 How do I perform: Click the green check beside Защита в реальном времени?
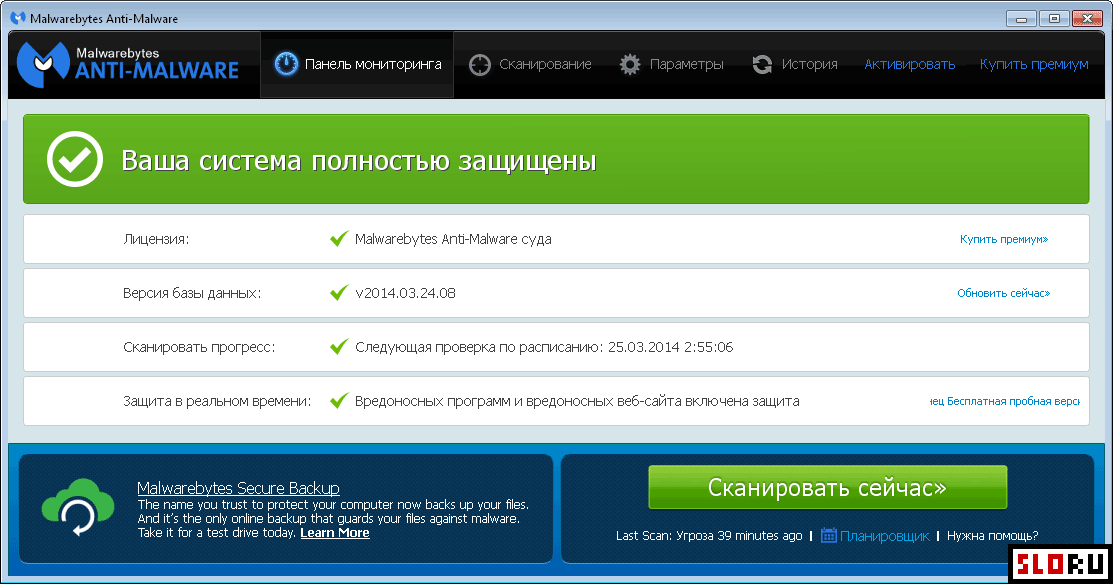tap(339, 400)
